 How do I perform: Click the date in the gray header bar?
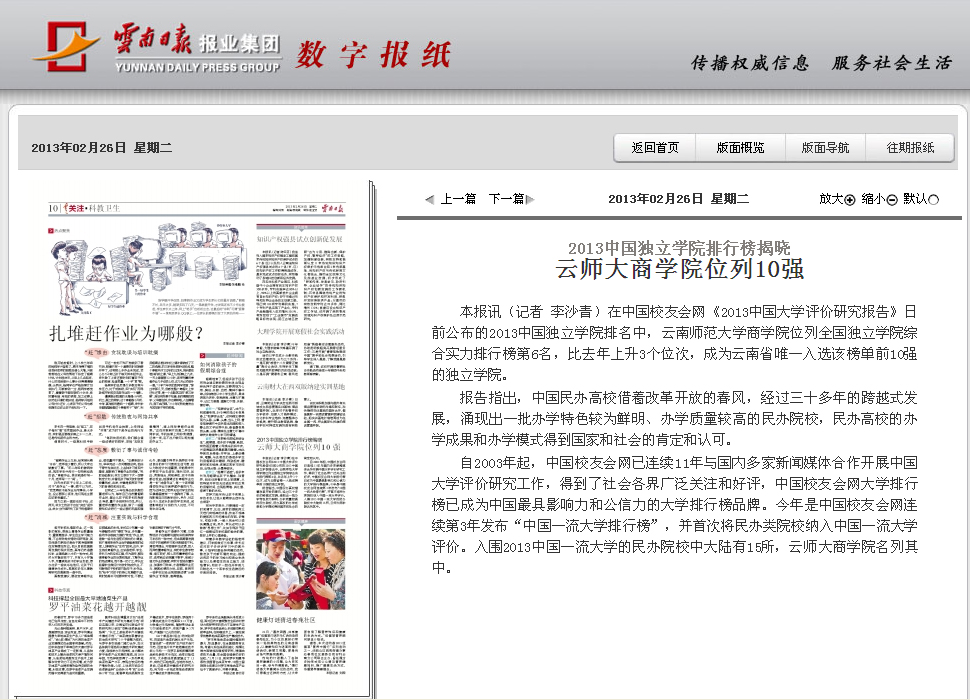click(x=101, y=148)
